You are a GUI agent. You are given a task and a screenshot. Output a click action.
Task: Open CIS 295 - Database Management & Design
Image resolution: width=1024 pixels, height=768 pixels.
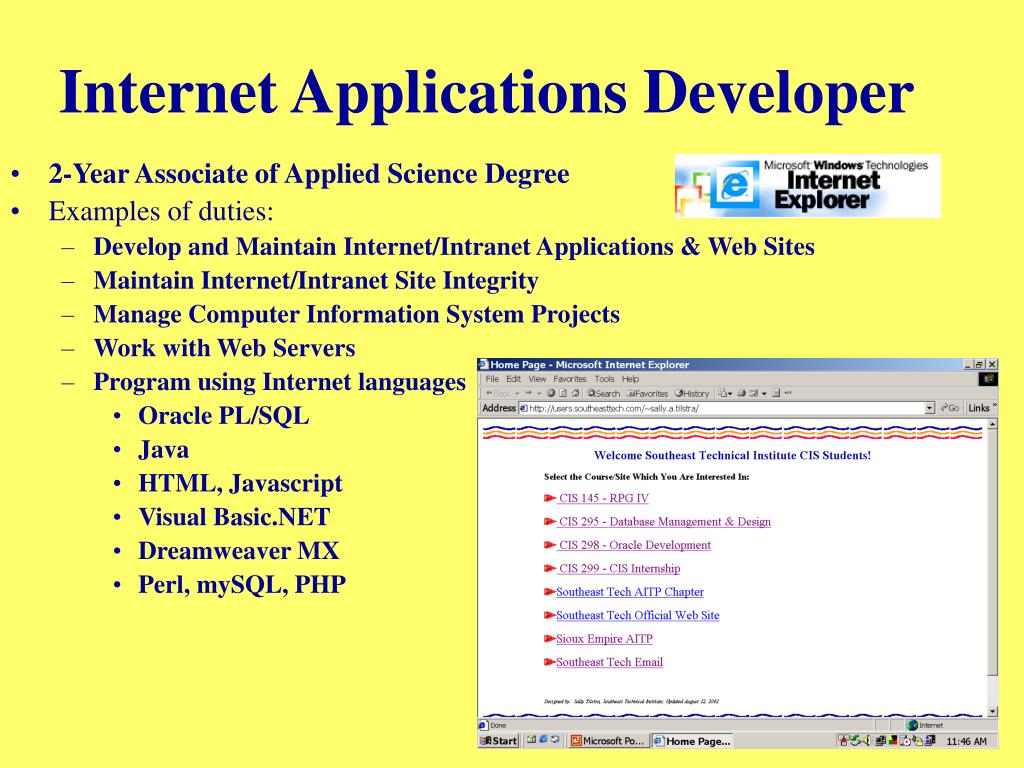click(665, 522)
